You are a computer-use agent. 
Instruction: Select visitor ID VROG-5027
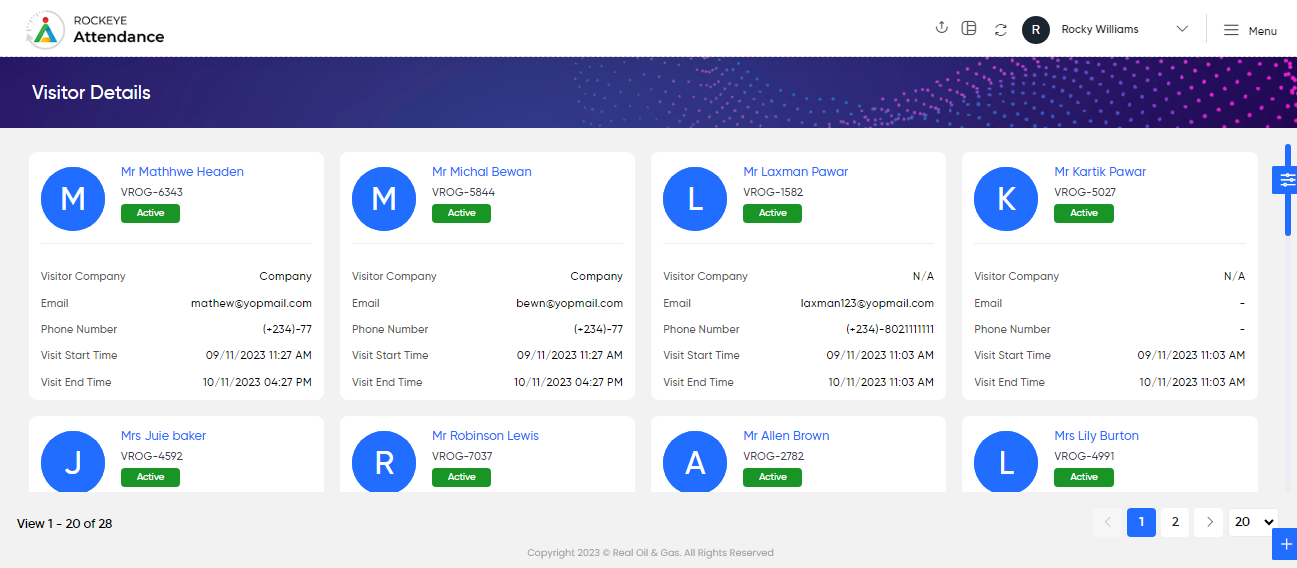click(1085, 192)
